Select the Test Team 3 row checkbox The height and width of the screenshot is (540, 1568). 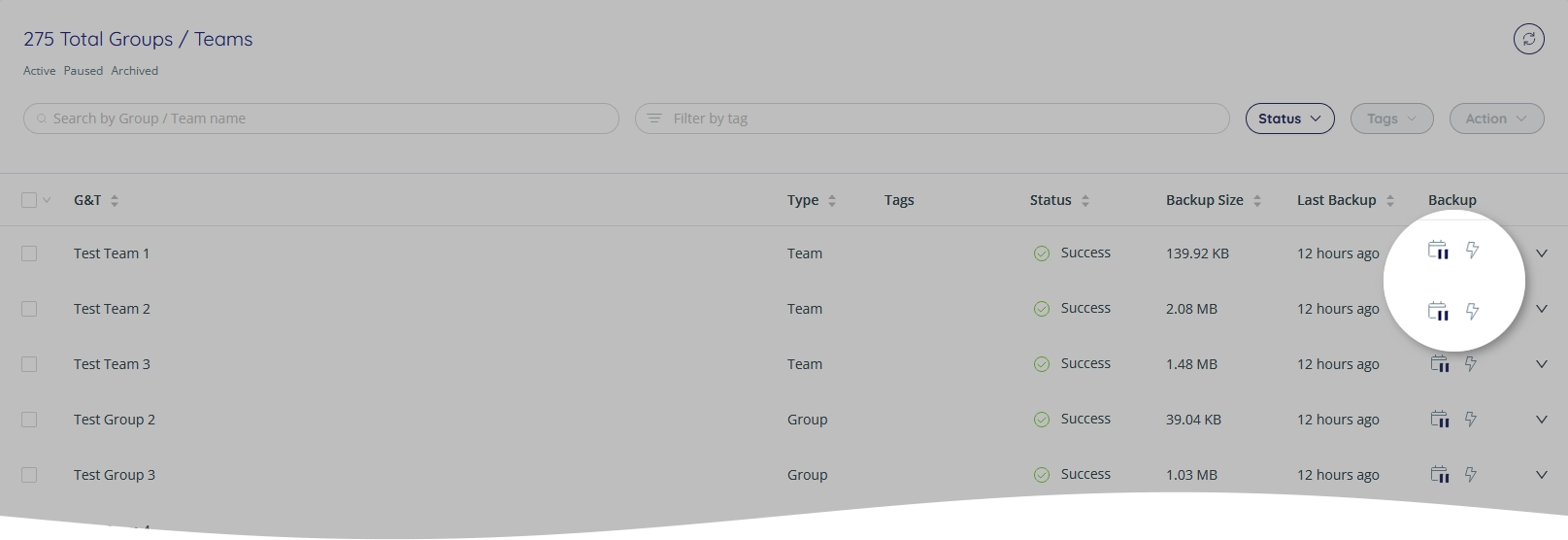[29, 364]
